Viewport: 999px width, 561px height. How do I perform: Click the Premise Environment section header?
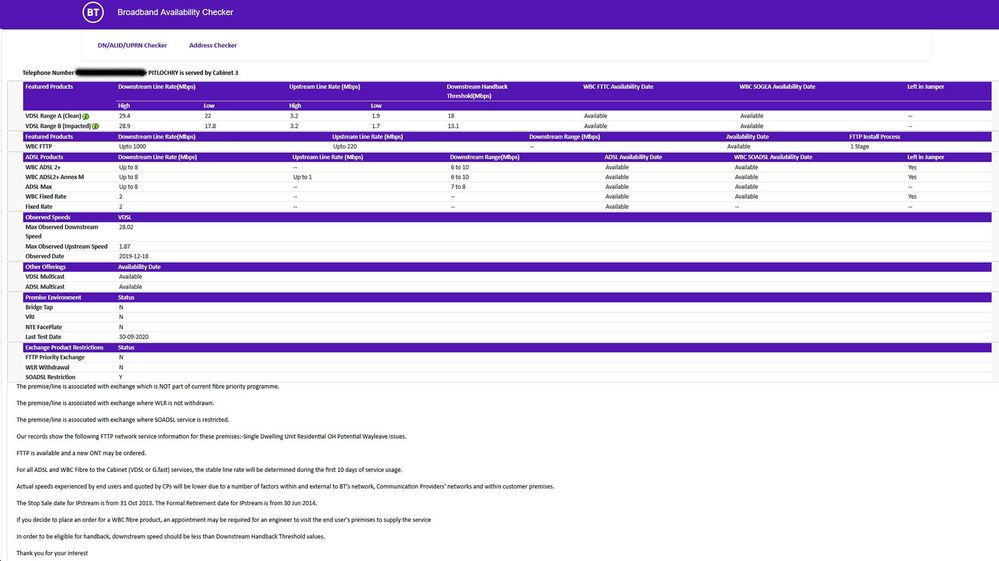53,297
